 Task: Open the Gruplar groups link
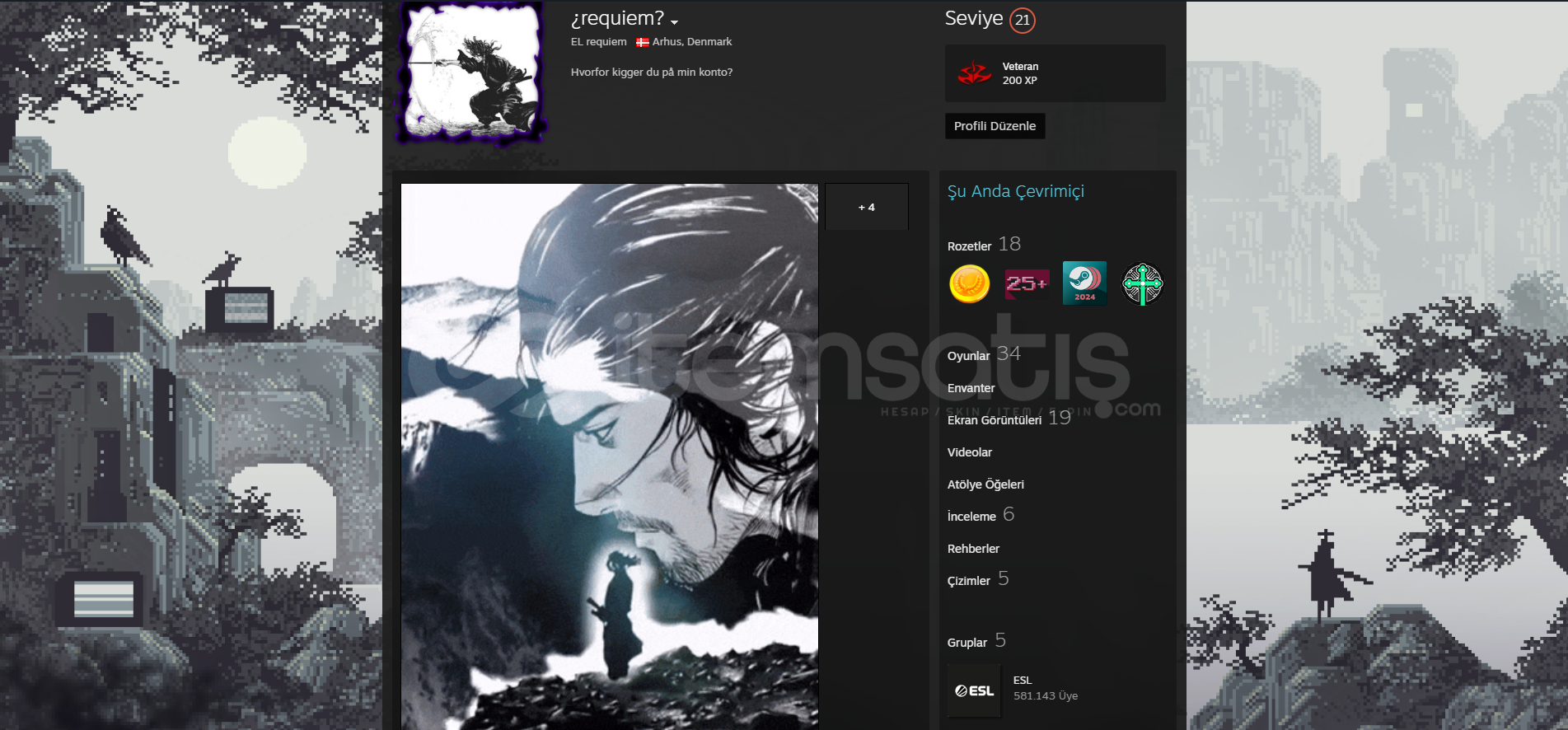coord(967,643)
